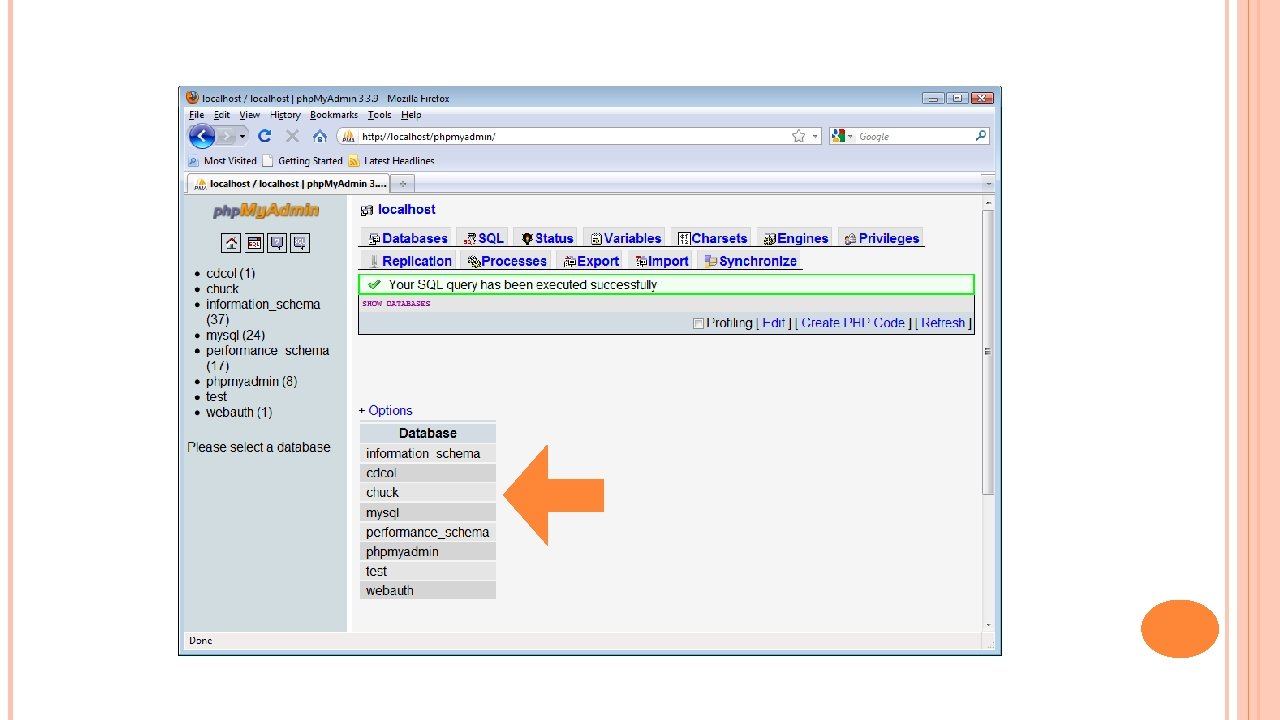Click the phpMyAdmin Home icon
The image size is (1280, 720).
[x=231, y=242]
